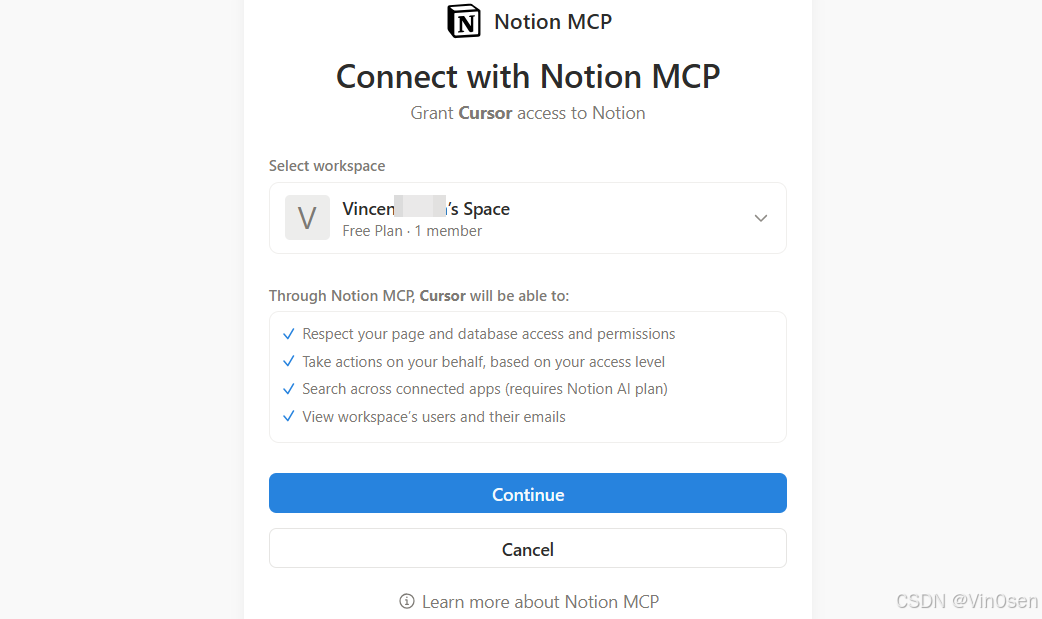Click View workspace's users and their emails text

tap(434, 417)
